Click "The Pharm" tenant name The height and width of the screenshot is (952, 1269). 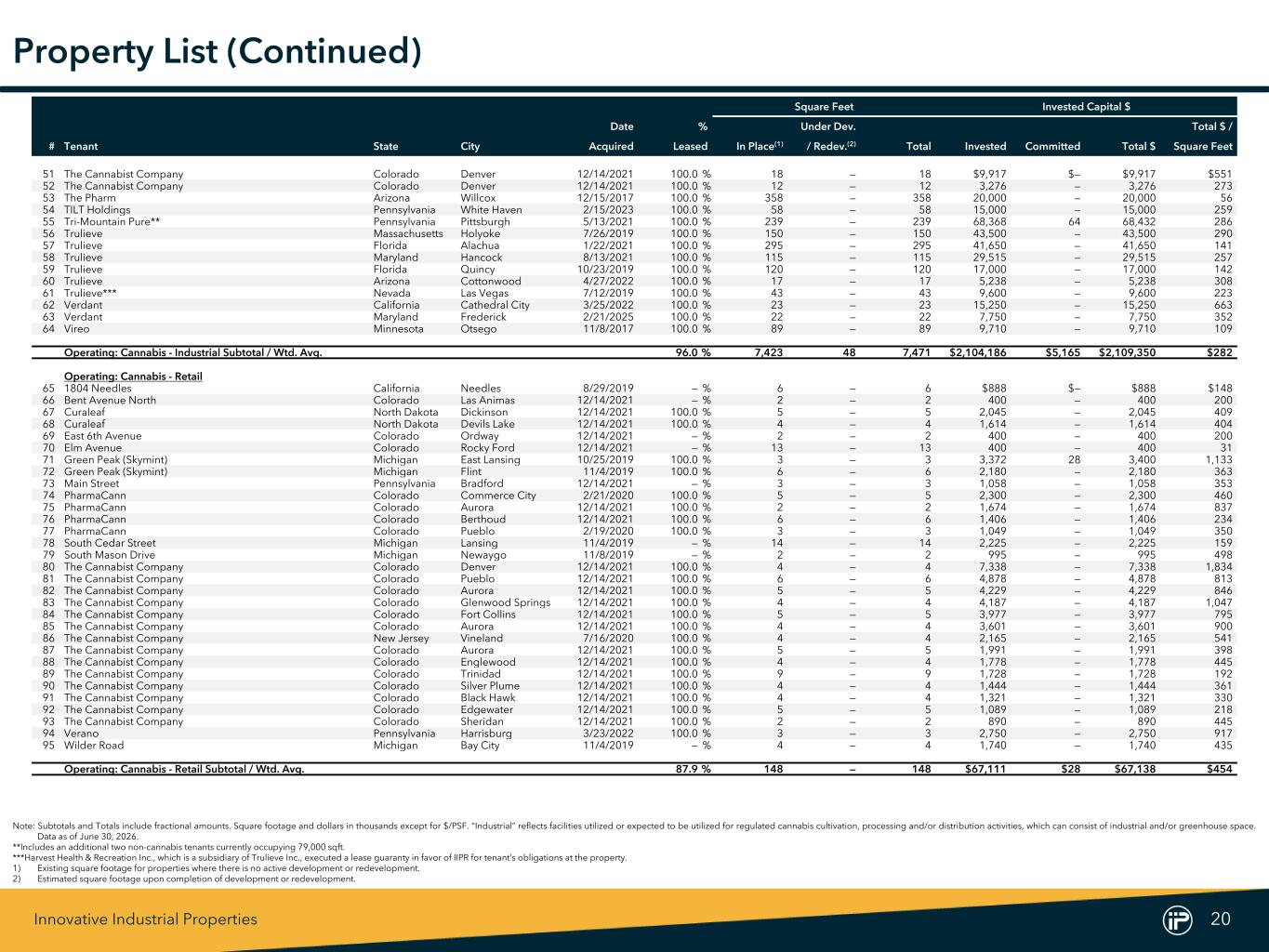click(89, 198)
